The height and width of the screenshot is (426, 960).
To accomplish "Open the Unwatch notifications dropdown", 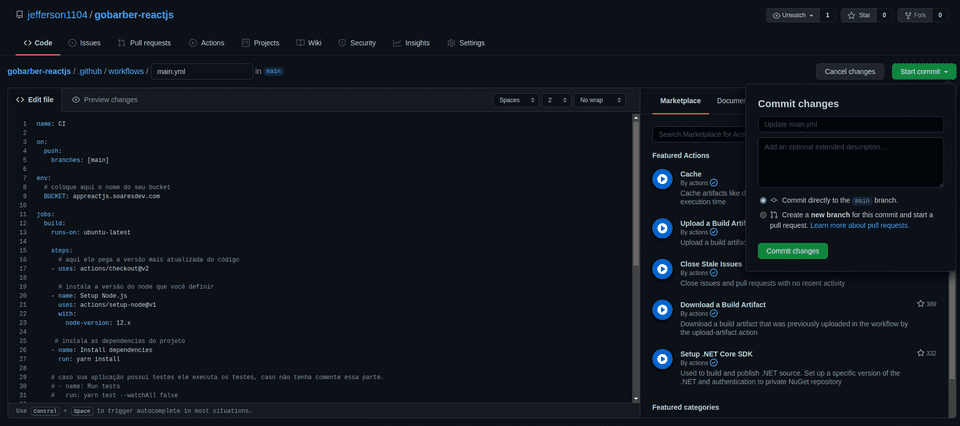I will coord(795,15).
